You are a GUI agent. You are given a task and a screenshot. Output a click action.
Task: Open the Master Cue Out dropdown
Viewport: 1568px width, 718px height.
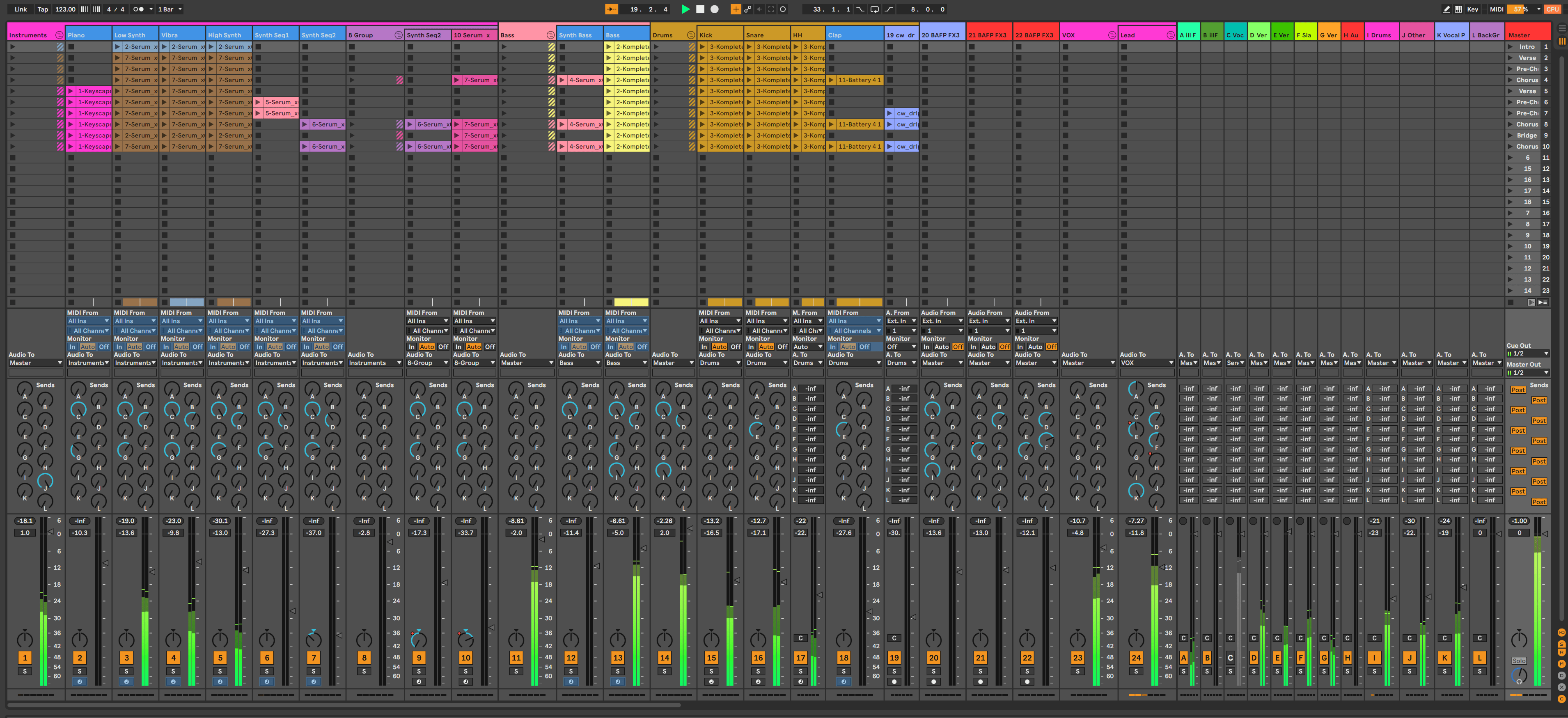tap(1528, 354)
